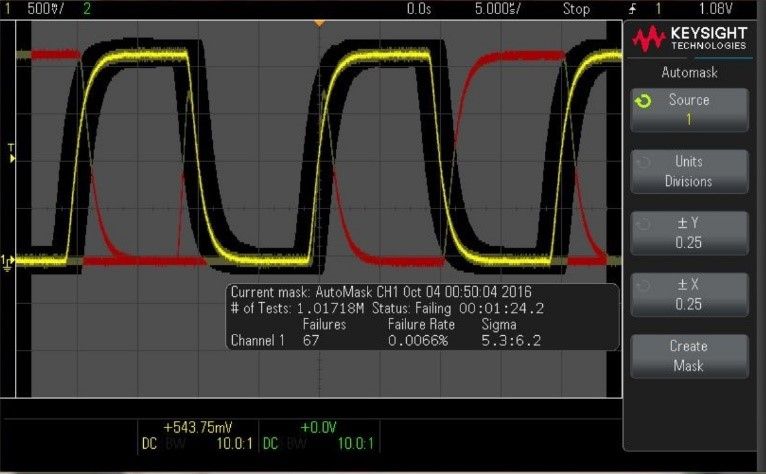Click channel 2 10.0:1 probe ratio
The width and height of the screenshot is (766, 474).
click(356, 444)
